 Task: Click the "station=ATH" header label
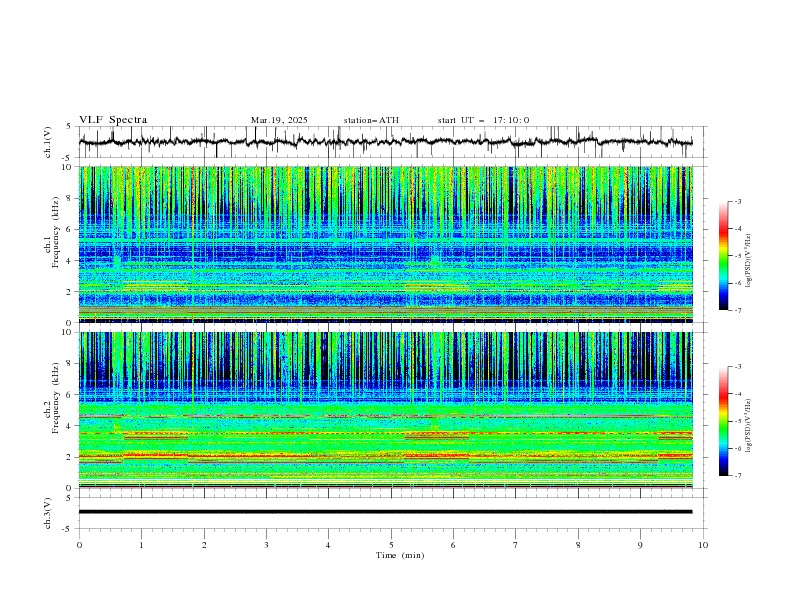pyautogui.click(x=371, y=120)
